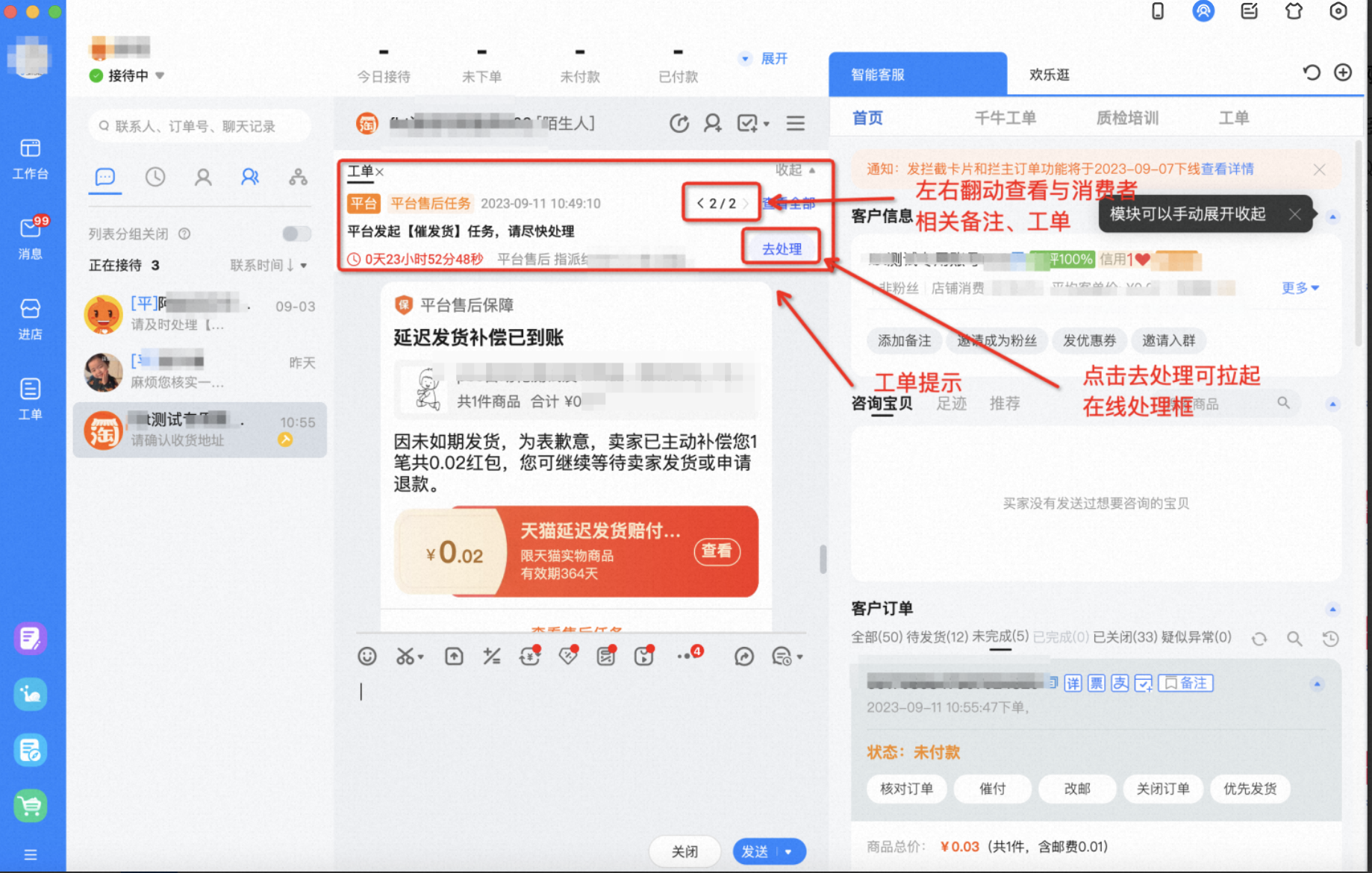Go to the next 工单 page arrow
Image resolution: width=1372 pixels, height=873 pixels.
745,203
